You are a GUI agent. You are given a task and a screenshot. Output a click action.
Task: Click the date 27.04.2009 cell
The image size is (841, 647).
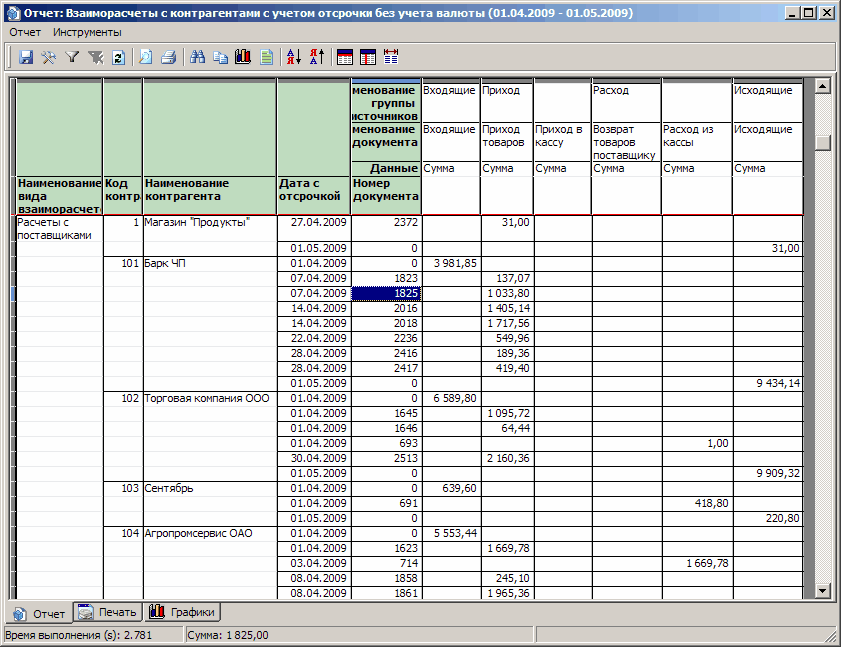click(314, 228)
